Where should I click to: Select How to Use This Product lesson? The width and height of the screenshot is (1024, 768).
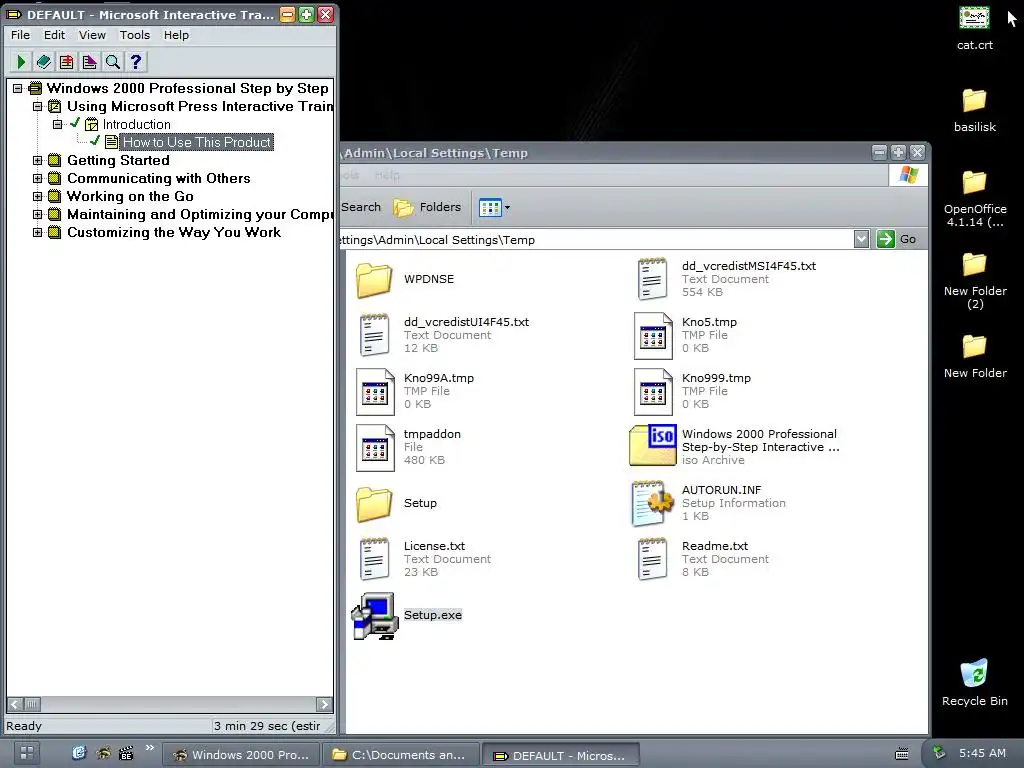pyautogui.click(x=197, y=142)
